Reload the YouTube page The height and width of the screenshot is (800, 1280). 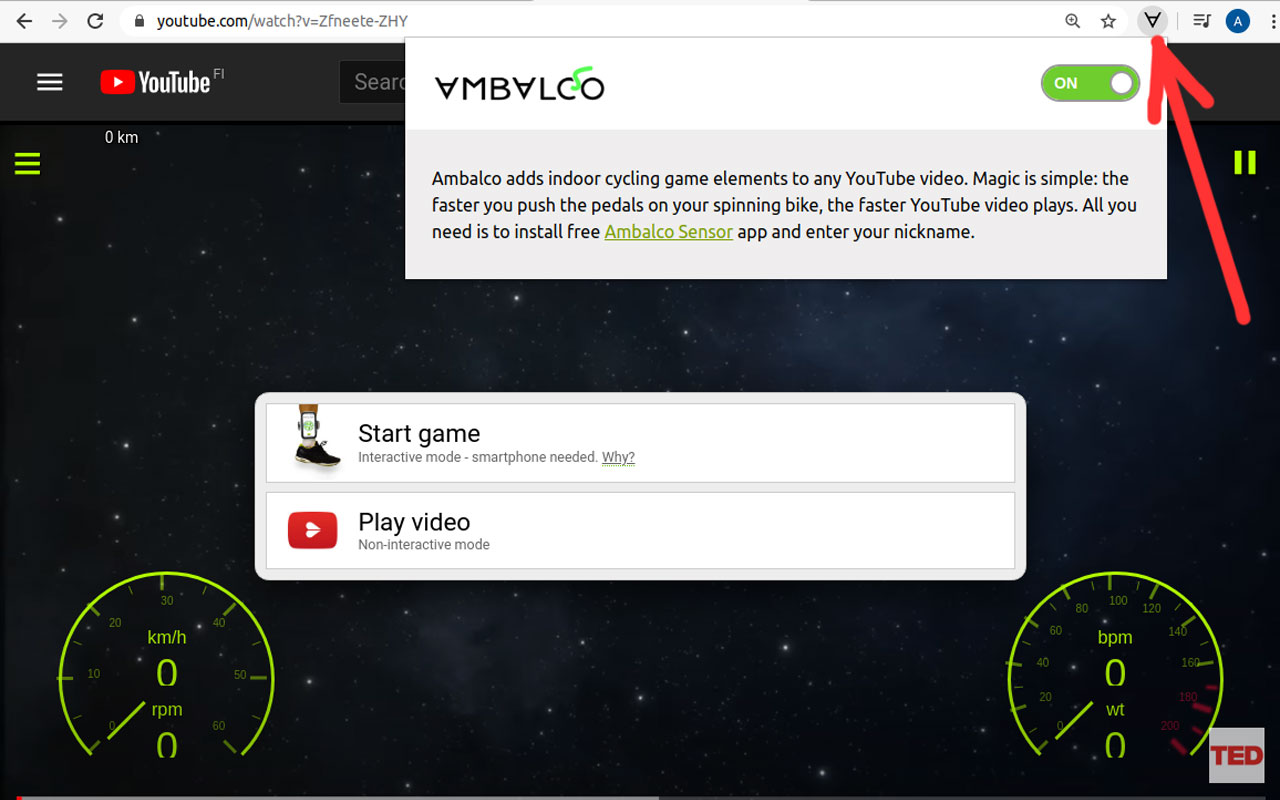96,21
